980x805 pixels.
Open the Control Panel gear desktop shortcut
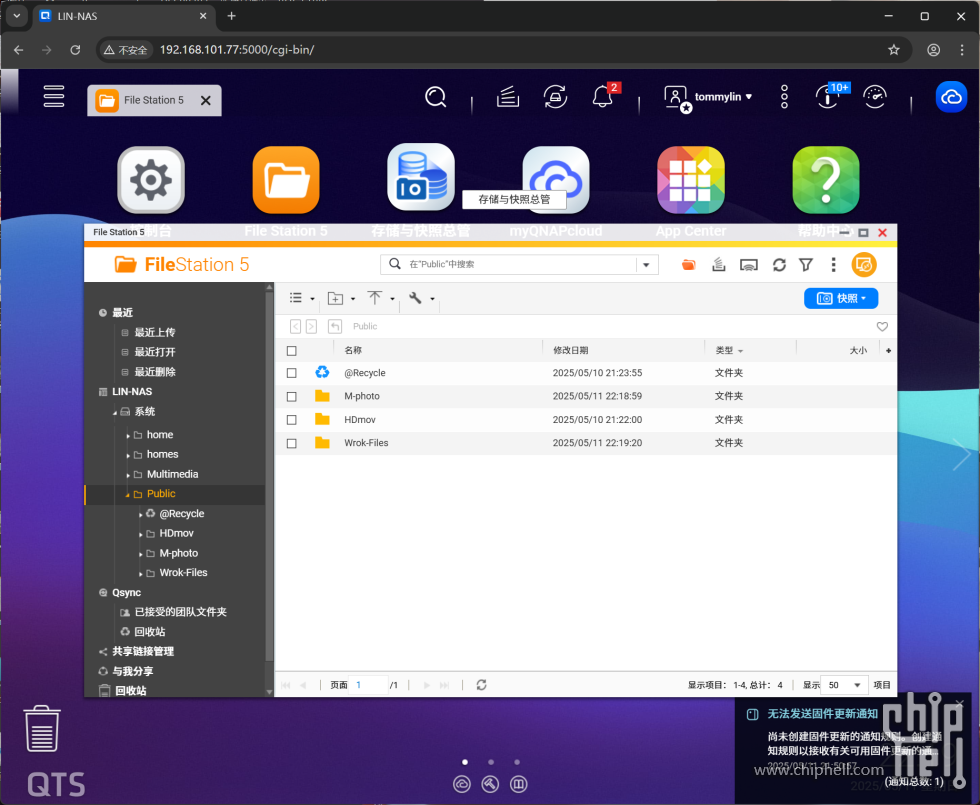[151, 180]
